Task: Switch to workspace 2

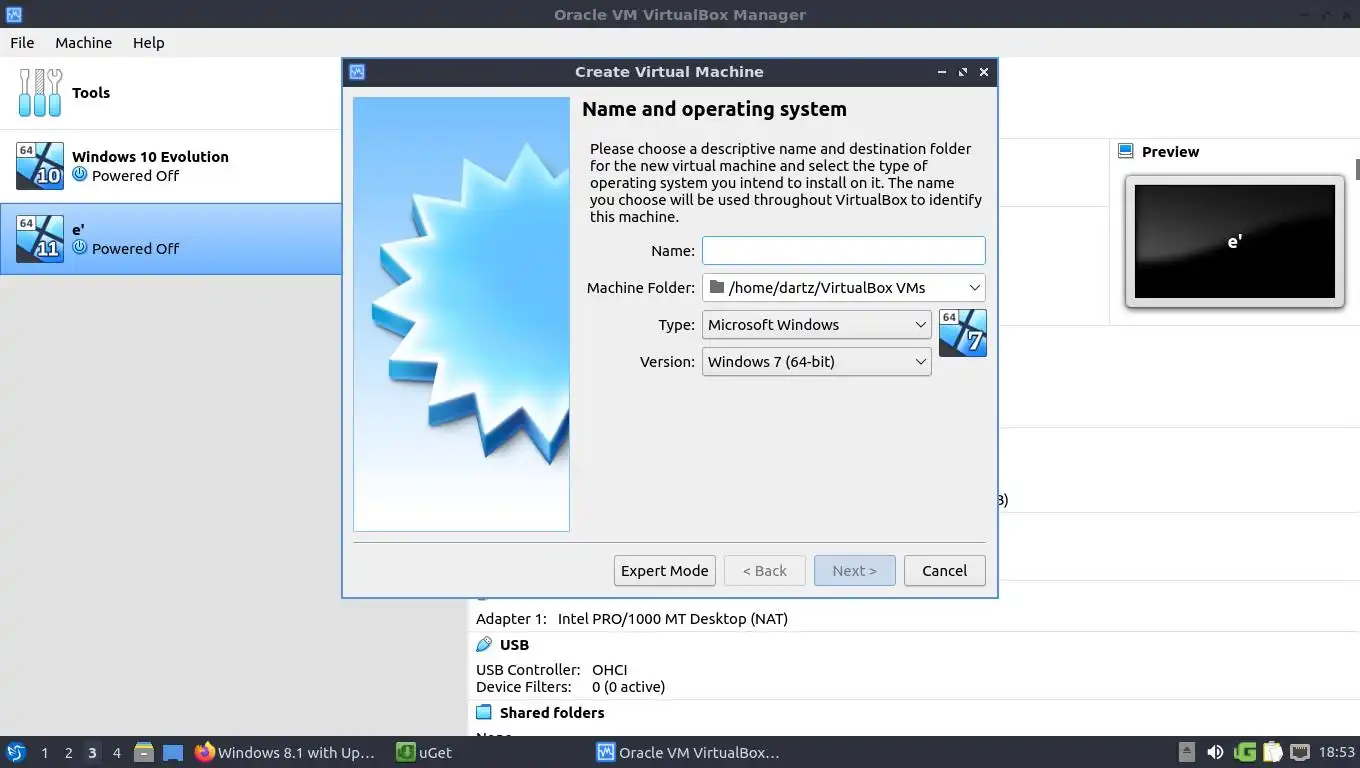Action: pos(68,753)
